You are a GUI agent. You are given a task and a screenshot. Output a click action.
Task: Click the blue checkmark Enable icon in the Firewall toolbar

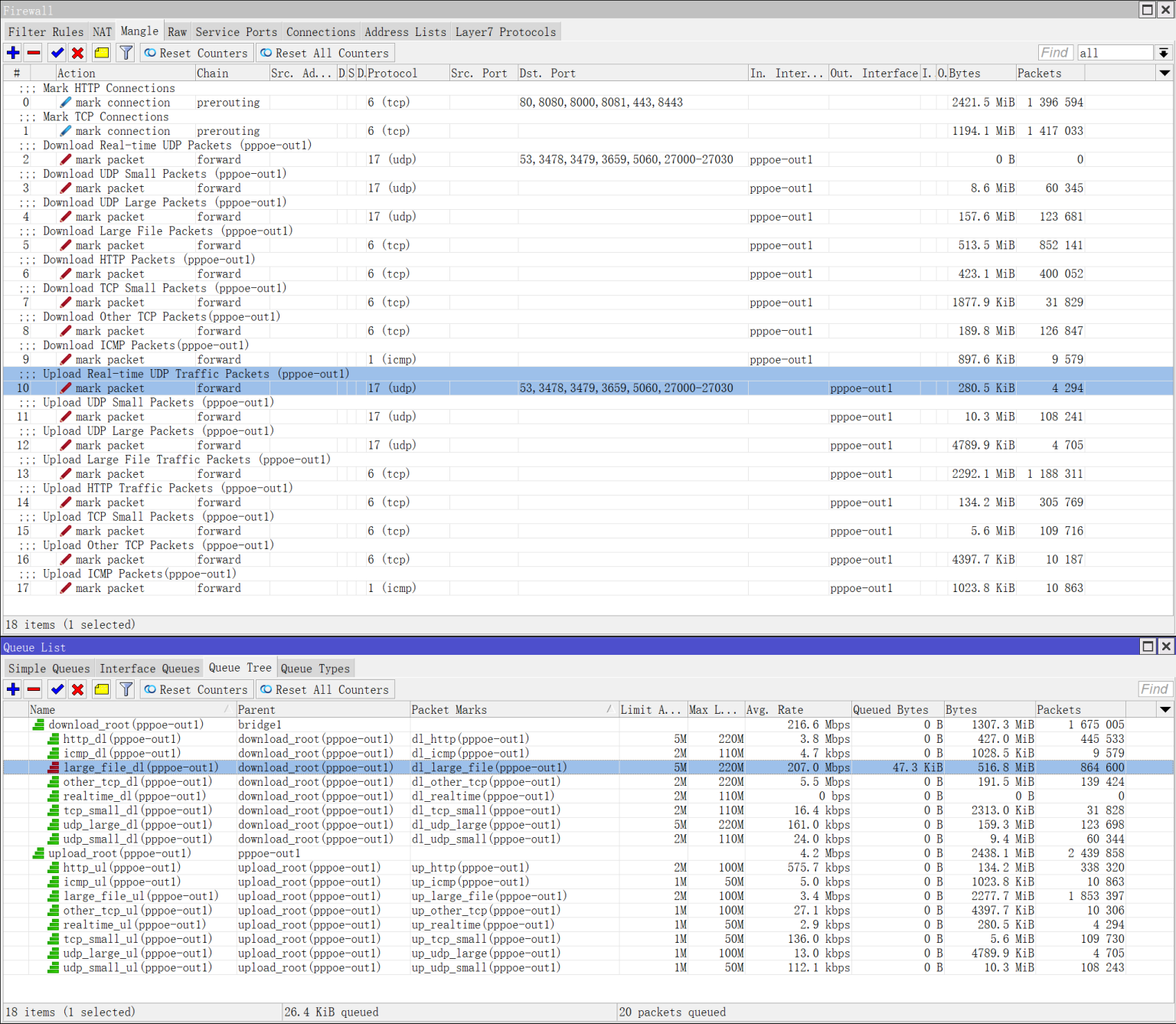coord(57,53)
